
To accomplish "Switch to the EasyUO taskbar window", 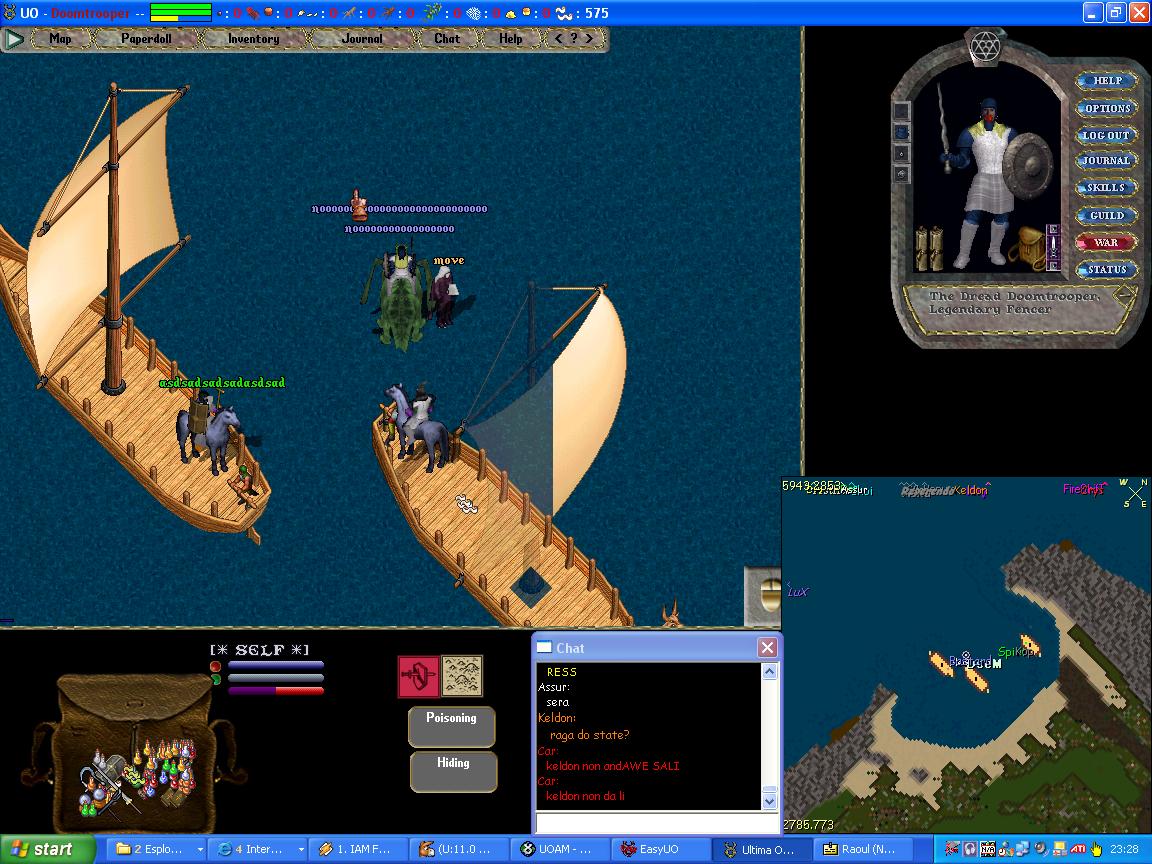I will 660,849.
